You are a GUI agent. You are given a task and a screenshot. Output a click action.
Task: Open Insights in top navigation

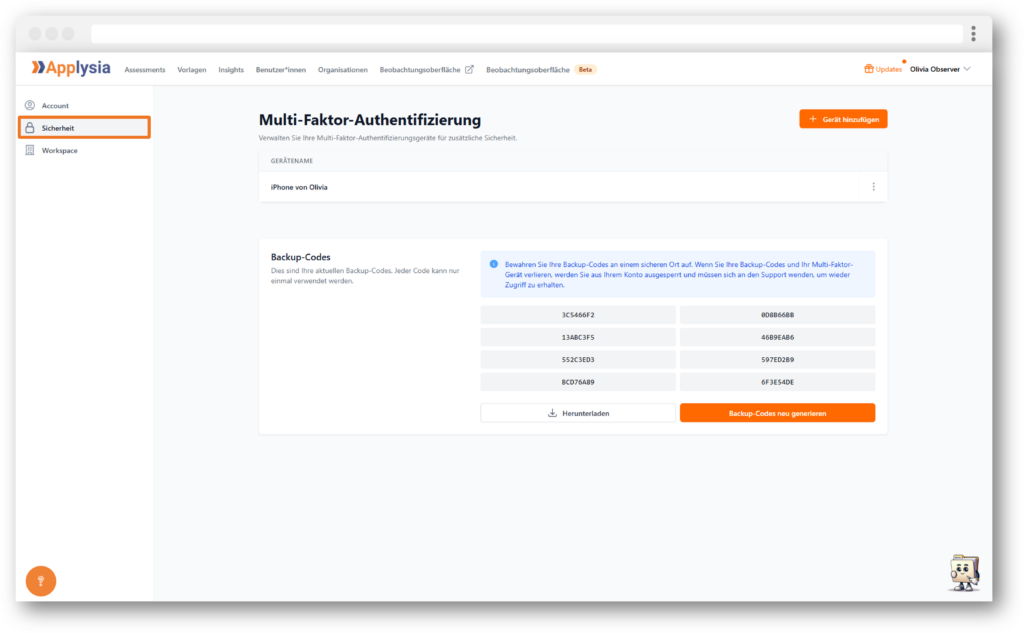click(231, 69)
